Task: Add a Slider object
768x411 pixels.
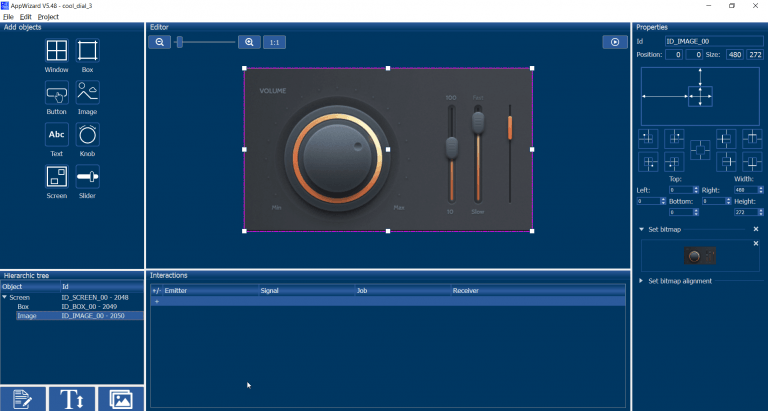Action: 88,177
